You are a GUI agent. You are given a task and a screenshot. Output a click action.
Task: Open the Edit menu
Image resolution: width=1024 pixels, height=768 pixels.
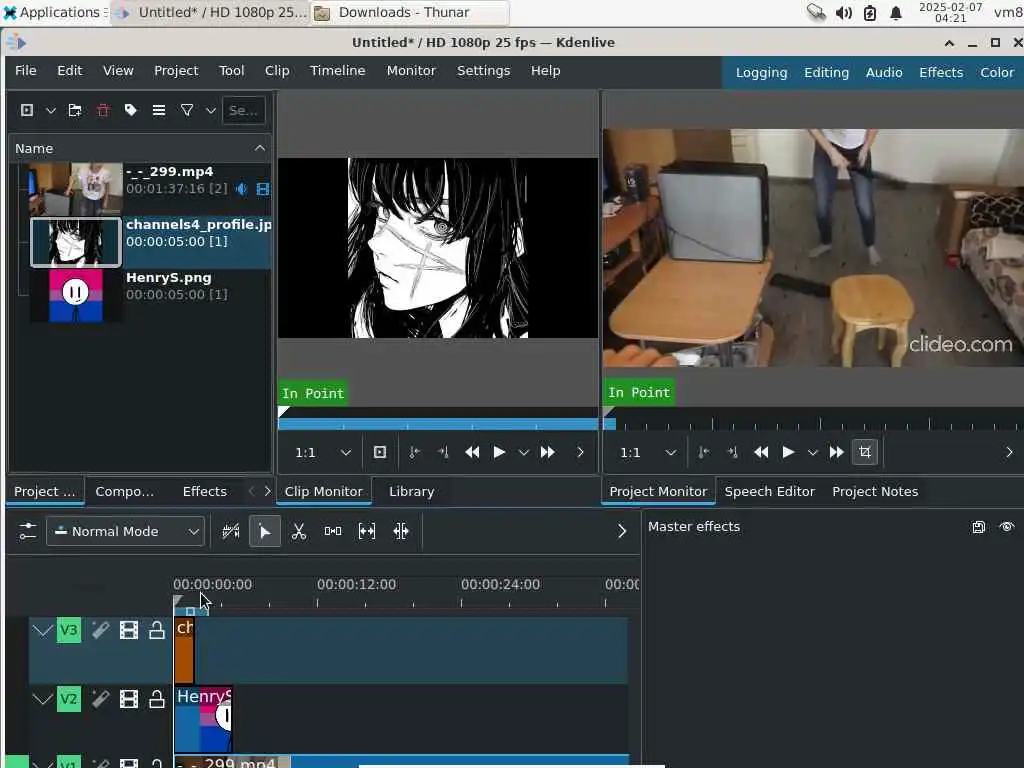(x=69, y=71)
